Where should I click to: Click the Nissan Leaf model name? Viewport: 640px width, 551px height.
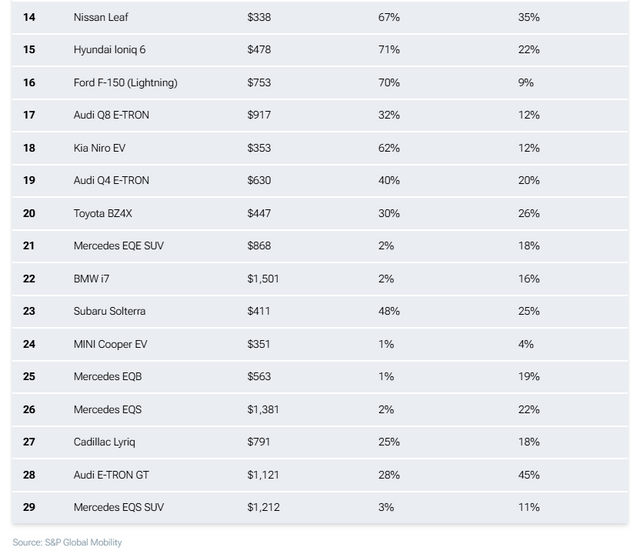(x=100, y=17)
